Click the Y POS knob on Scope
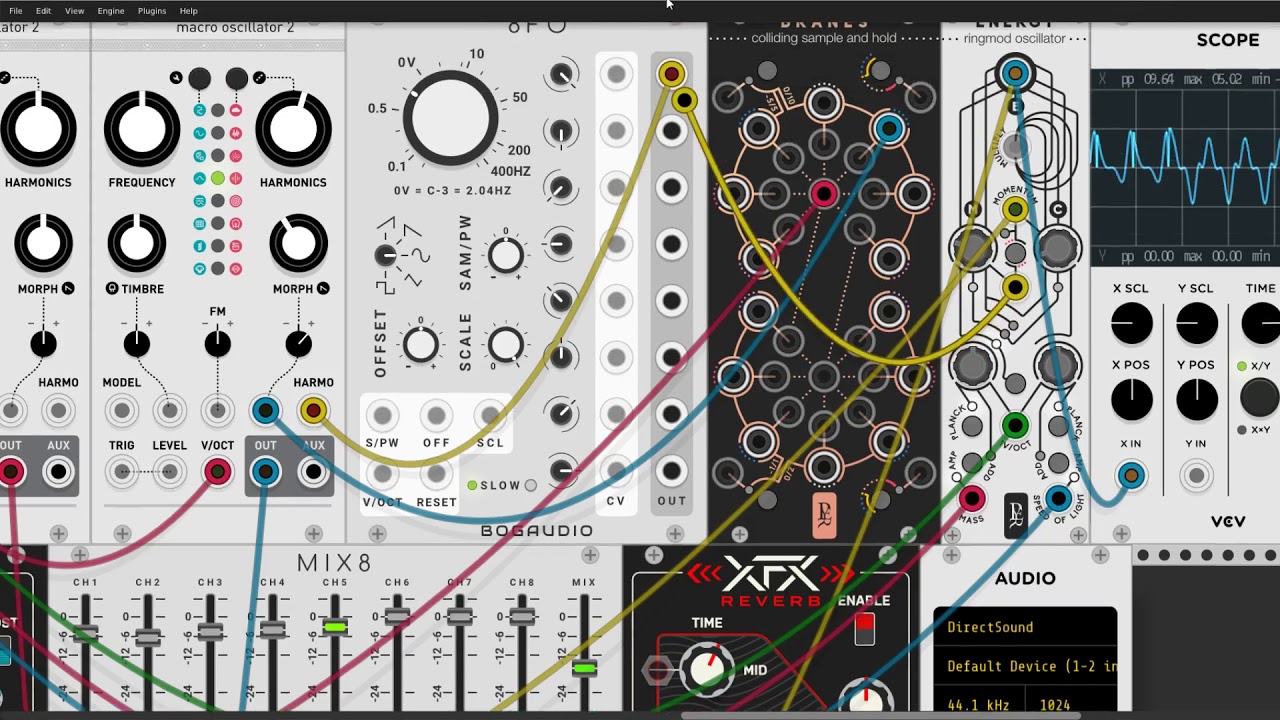1280x720 pixels. coord(1196,400)
